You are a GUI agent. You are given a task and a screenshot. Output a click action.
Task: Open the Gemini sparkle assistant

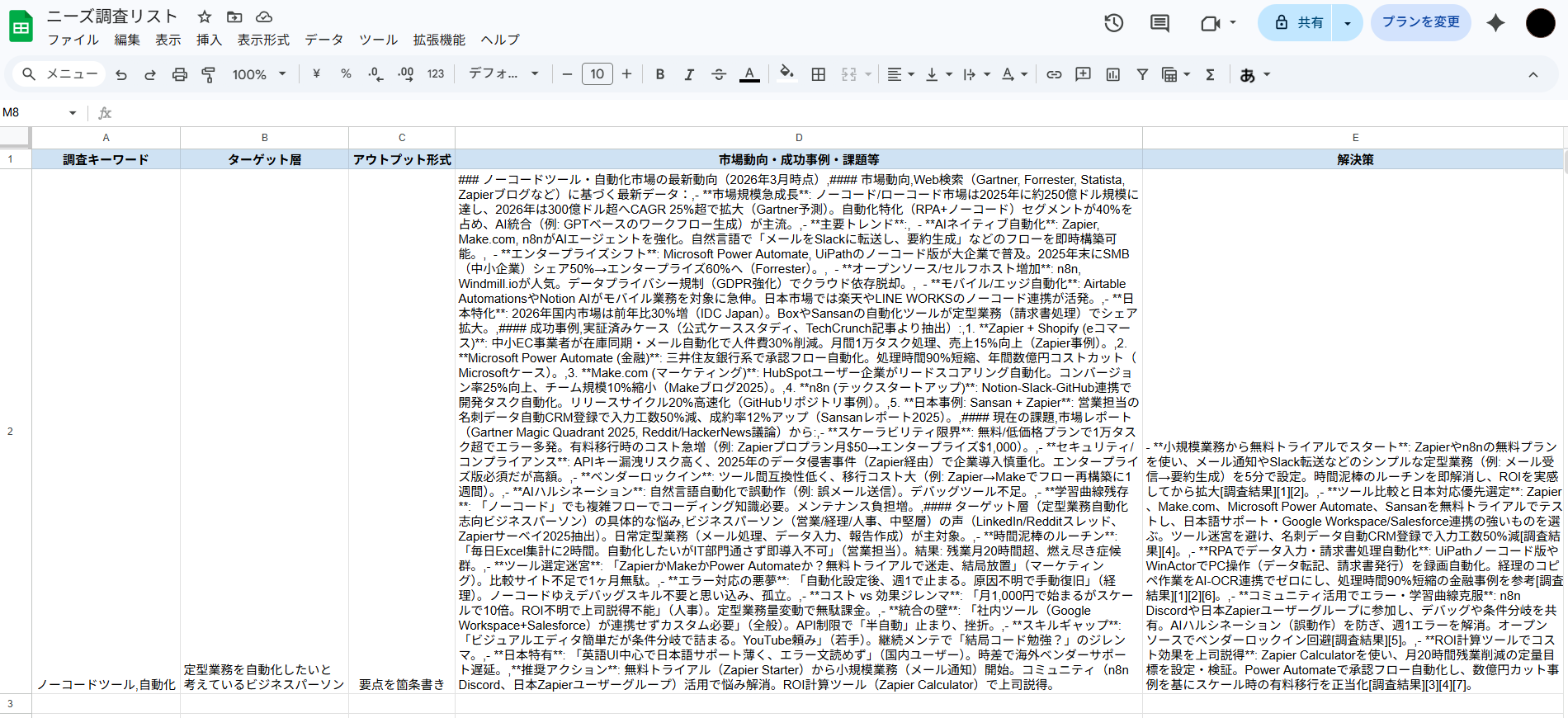(1495, 23)
